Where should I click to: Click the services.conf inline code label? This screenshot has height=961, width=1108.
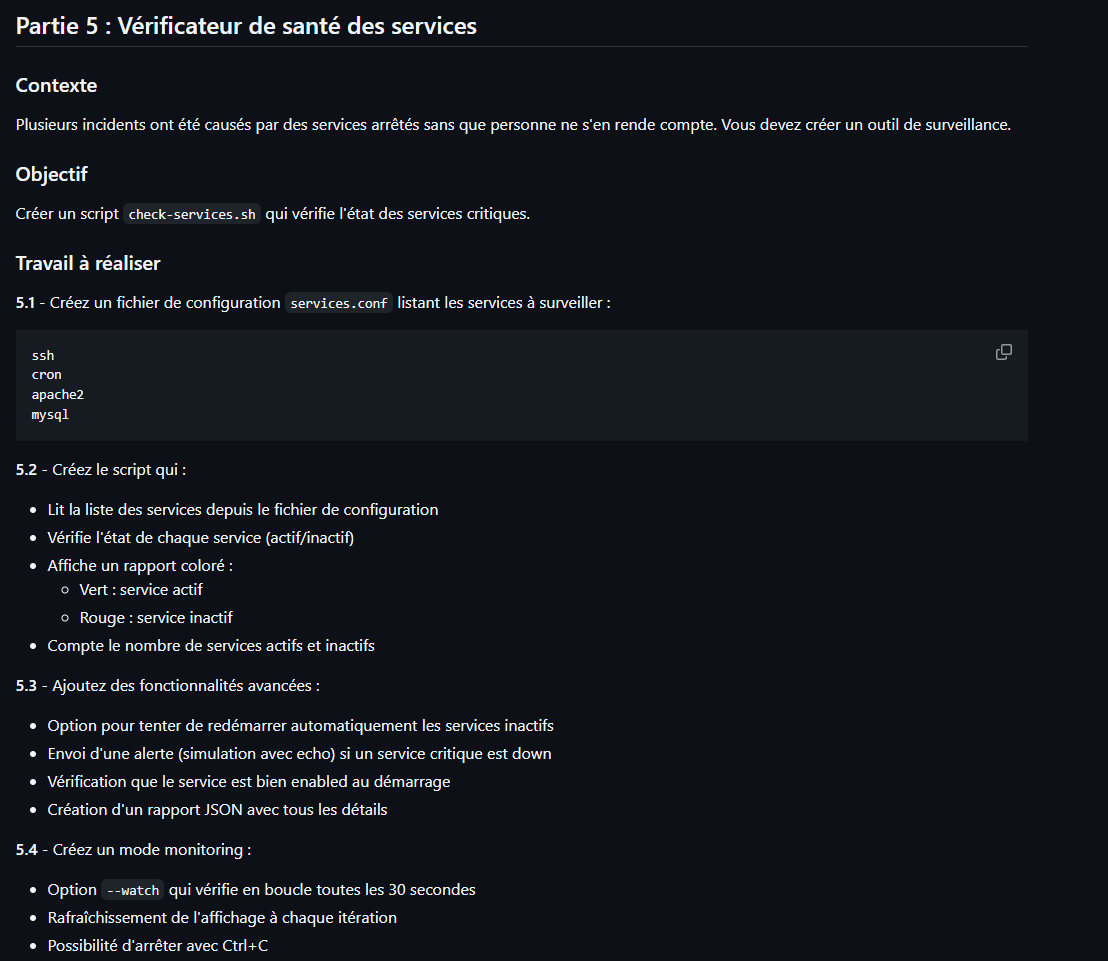click(x=338, y=303)
